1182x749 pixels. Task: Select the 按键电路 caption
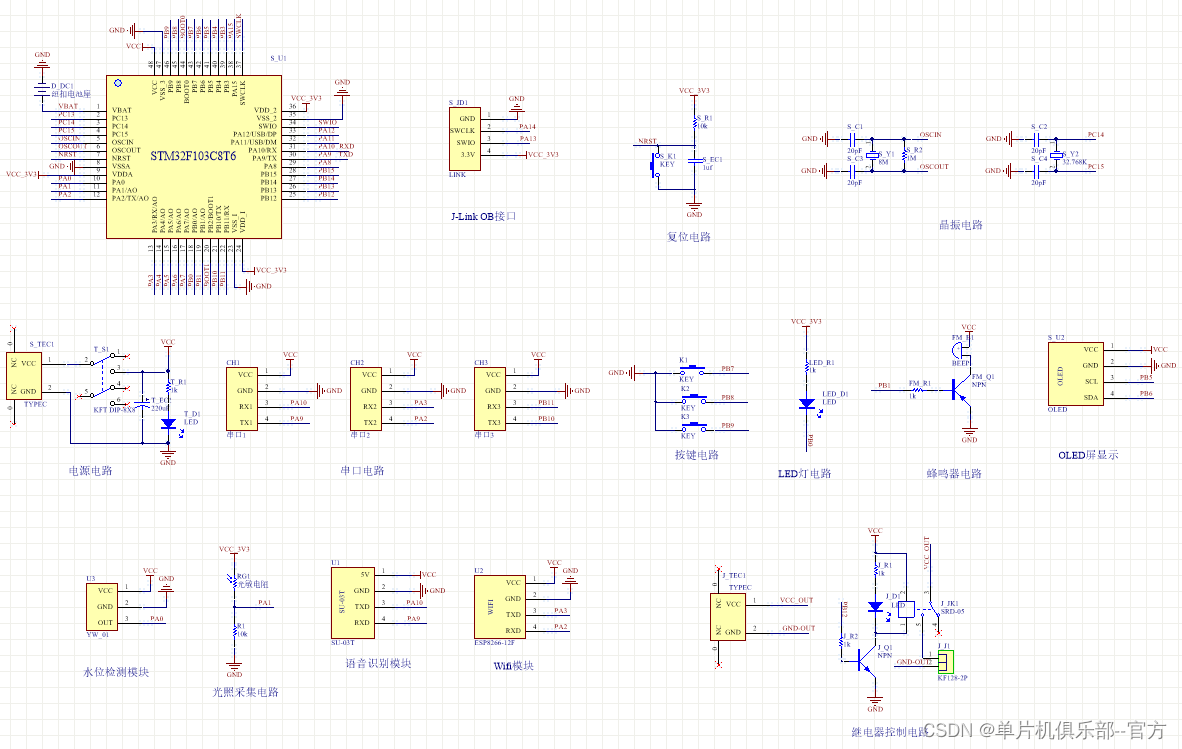[697, 455]
